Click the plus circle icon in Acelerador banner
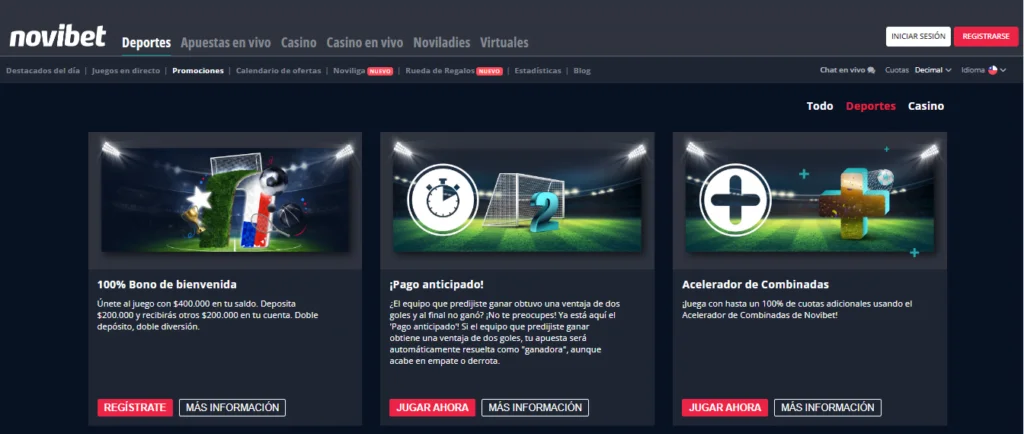 (x=735, y=198)
